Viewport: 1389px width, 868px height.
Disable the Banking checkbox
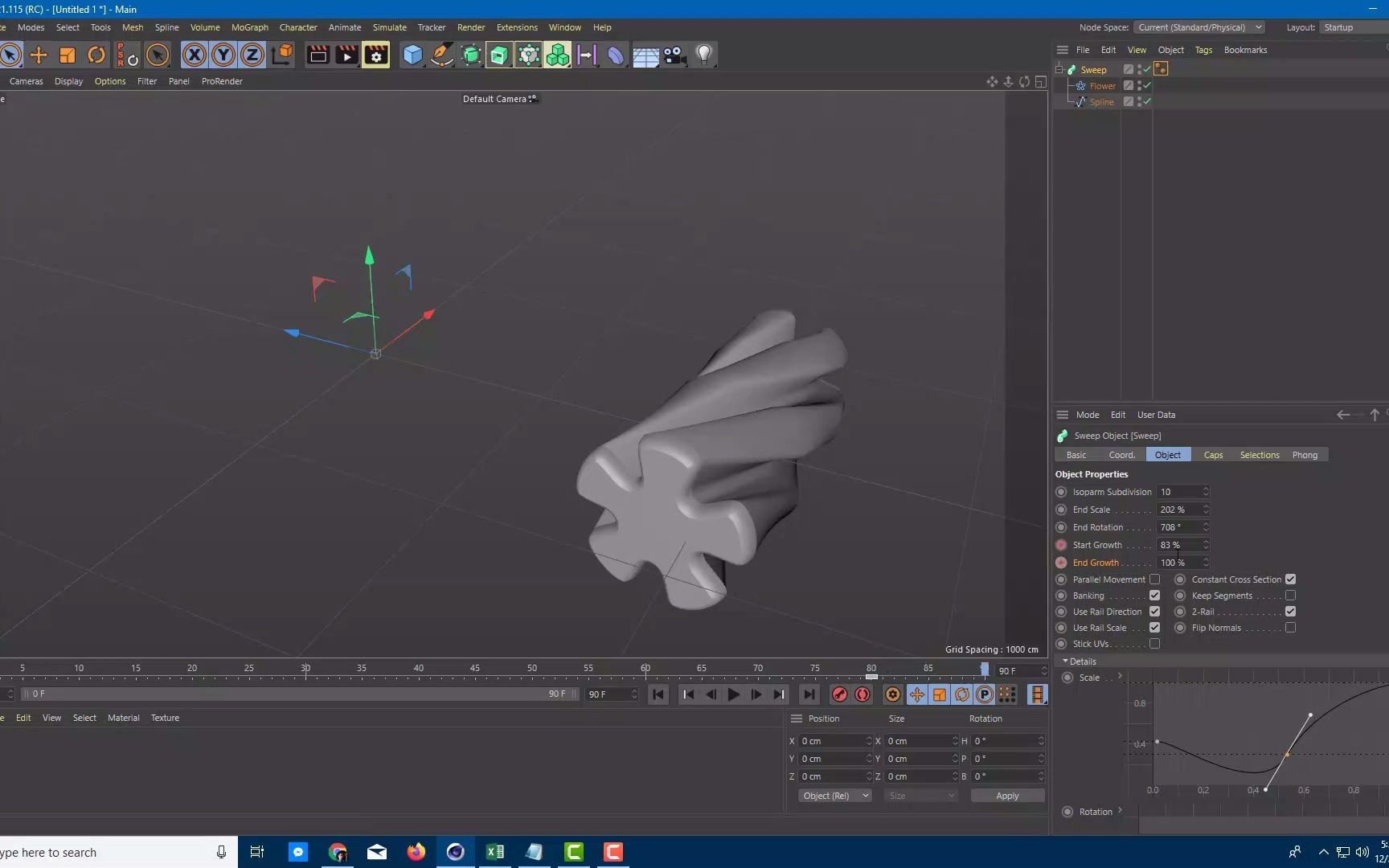[1155, 596]
